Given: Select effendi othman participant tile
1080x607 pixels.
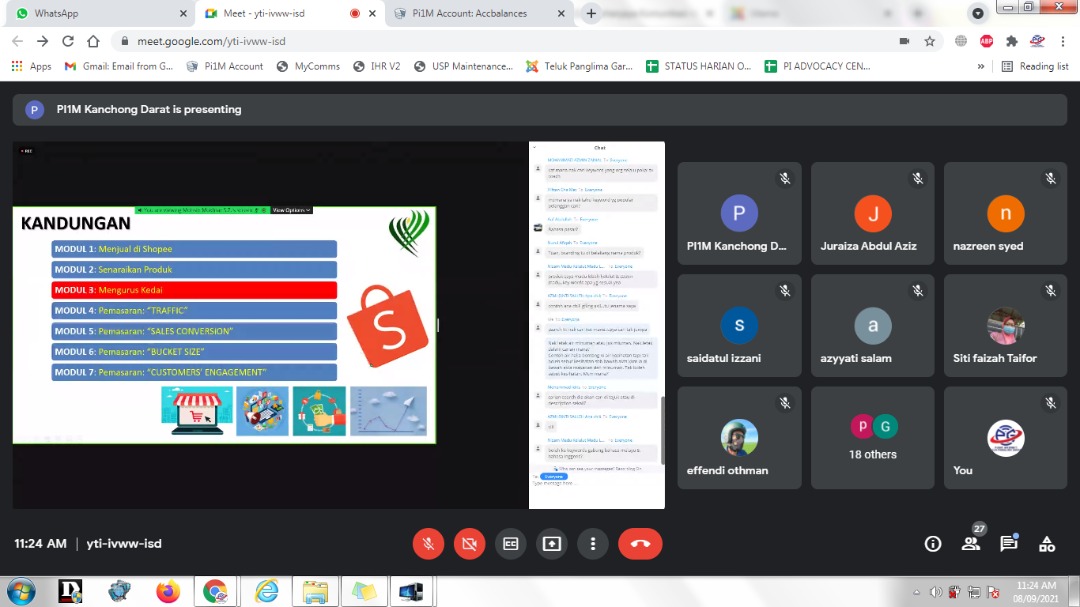Looking at the screenshot, I should point(739,438).
